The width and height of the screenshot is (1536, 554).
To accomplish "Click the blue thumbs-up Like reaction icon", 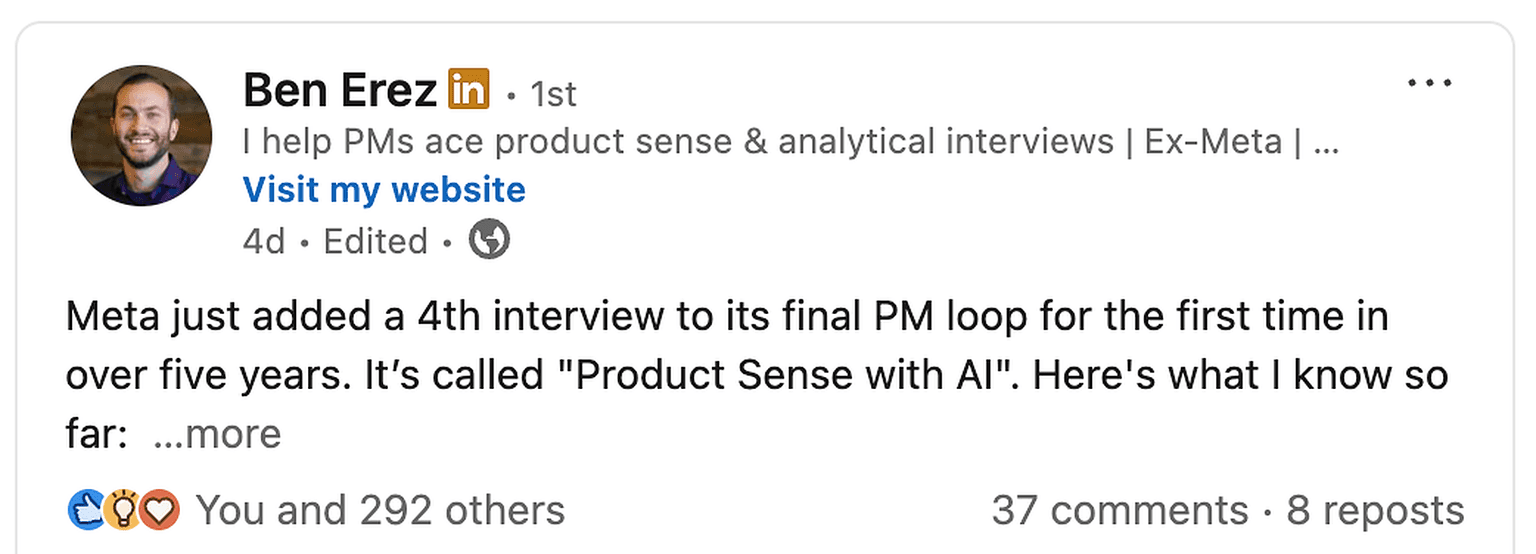I will pyautogui.click(x=86, y=511).
